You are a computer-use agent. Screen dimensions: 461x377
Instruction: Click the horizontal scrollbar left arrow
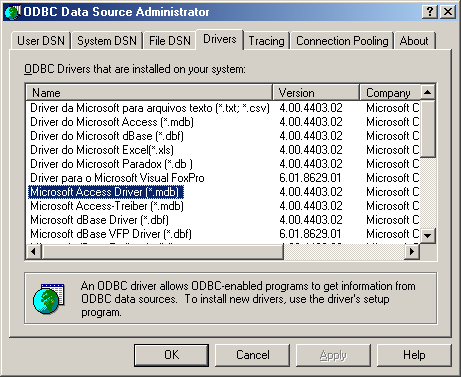[34, 251]
